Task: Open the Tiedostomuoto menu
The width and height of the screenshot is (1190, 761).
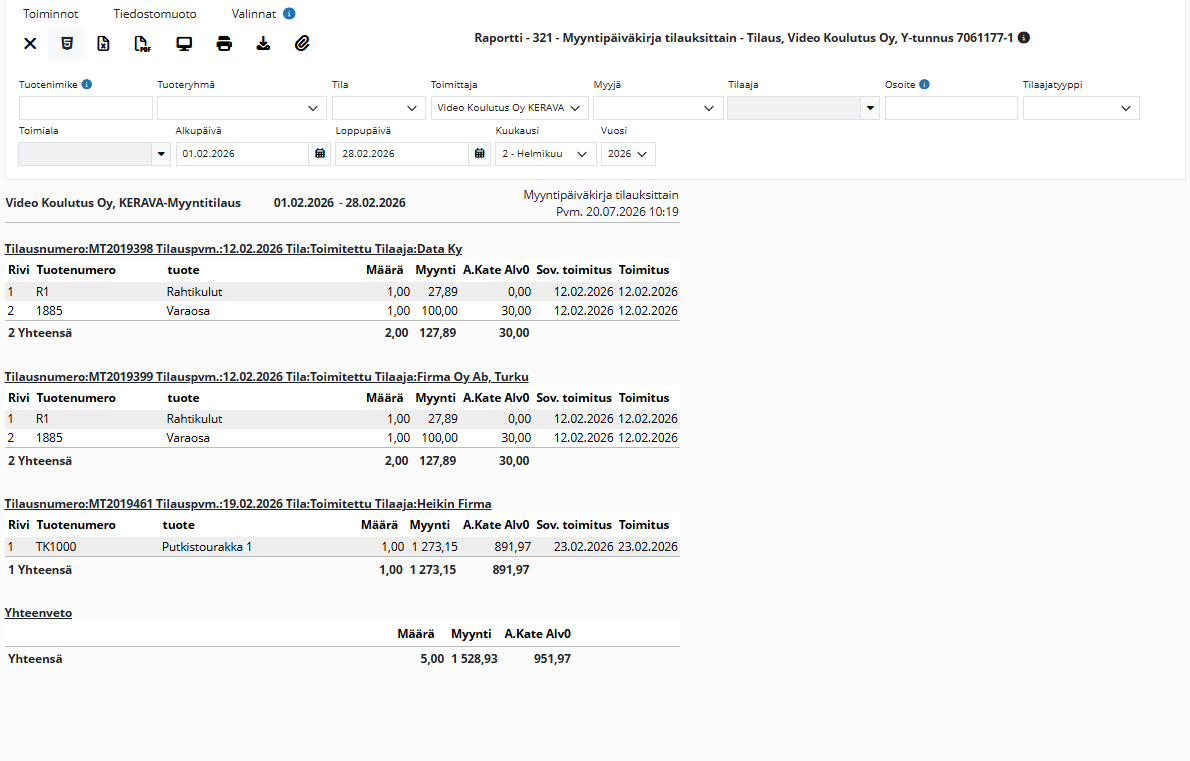Action: coord(155,14)
